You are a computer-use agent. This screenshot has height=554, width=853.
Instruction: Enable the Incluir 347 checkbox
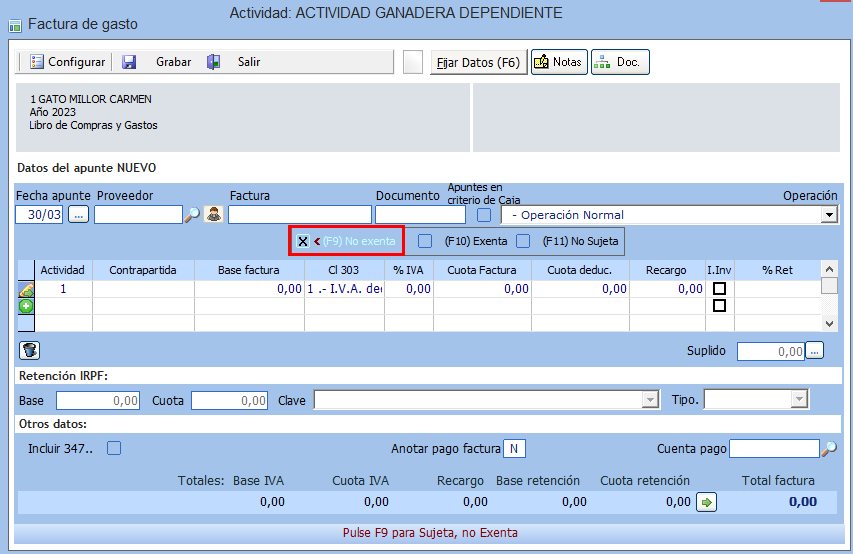[114, 448]
